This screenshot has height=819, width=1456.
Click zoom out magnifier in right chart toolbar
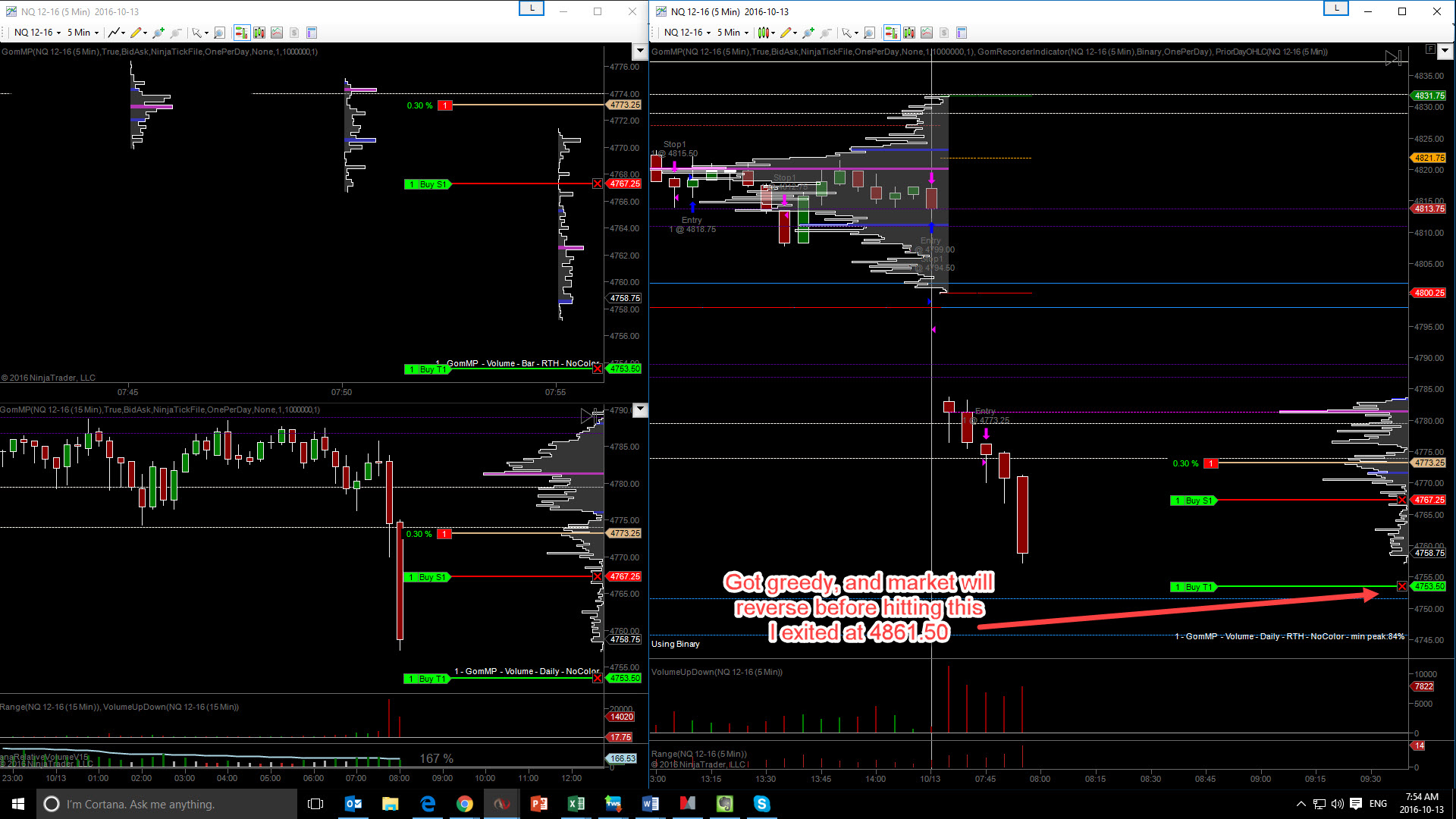(826, 33)
